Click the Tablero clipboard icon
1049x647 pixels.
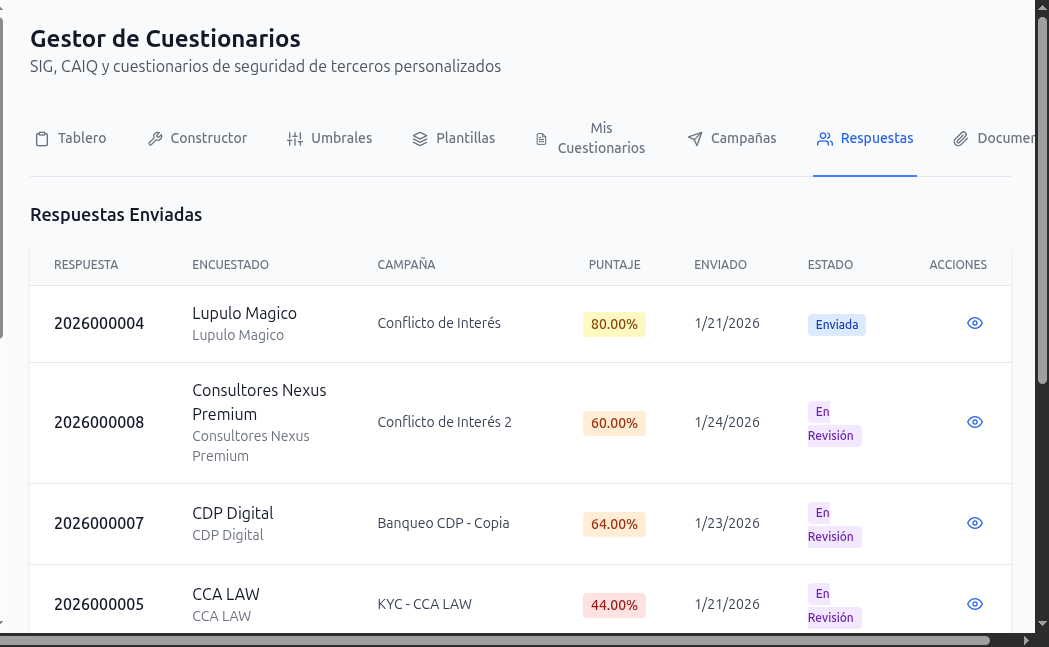point(40,138)
